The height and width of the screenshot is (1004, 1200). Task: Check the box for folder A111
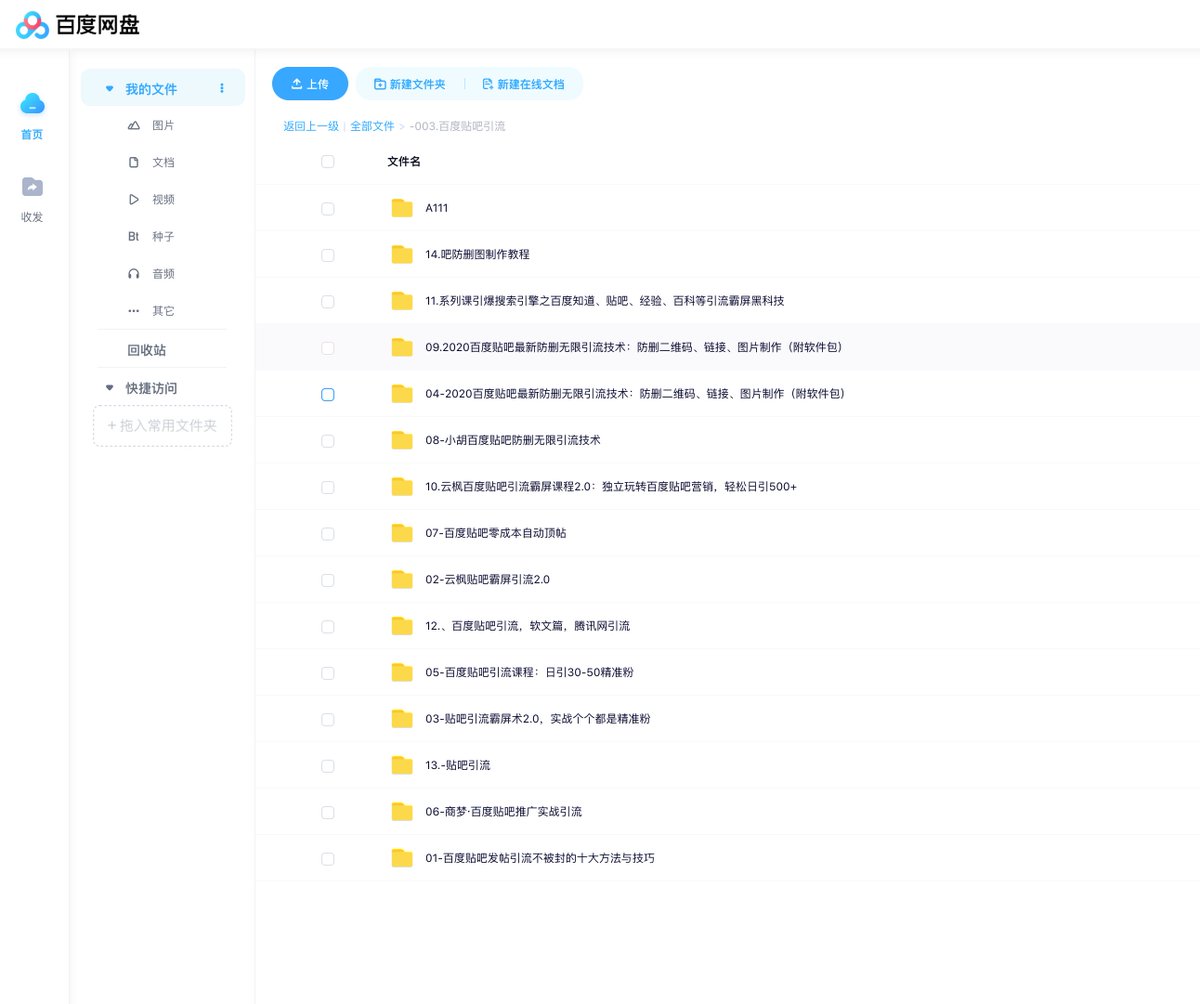tap(328, 208)
